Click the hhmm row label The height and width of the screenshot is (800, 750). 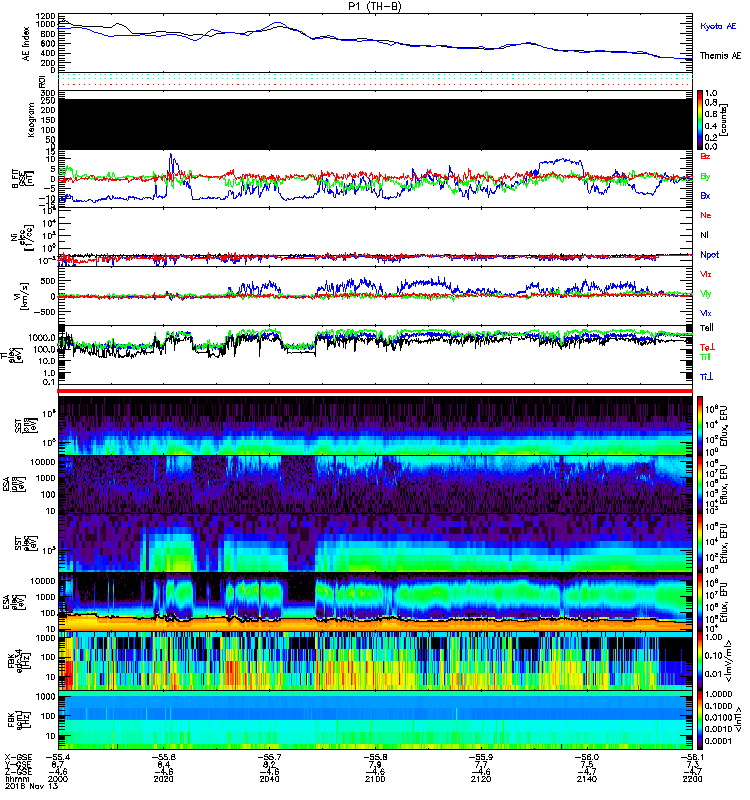(16, 779)
